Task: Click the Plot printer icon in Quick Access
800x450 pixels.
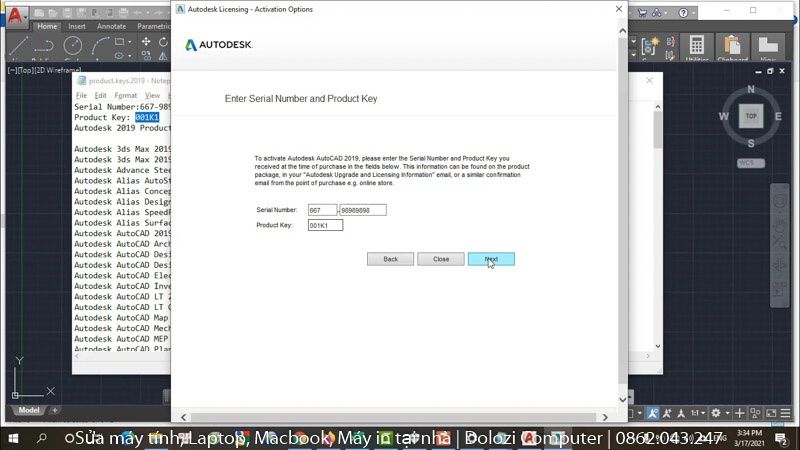Action: click(123, 12)
